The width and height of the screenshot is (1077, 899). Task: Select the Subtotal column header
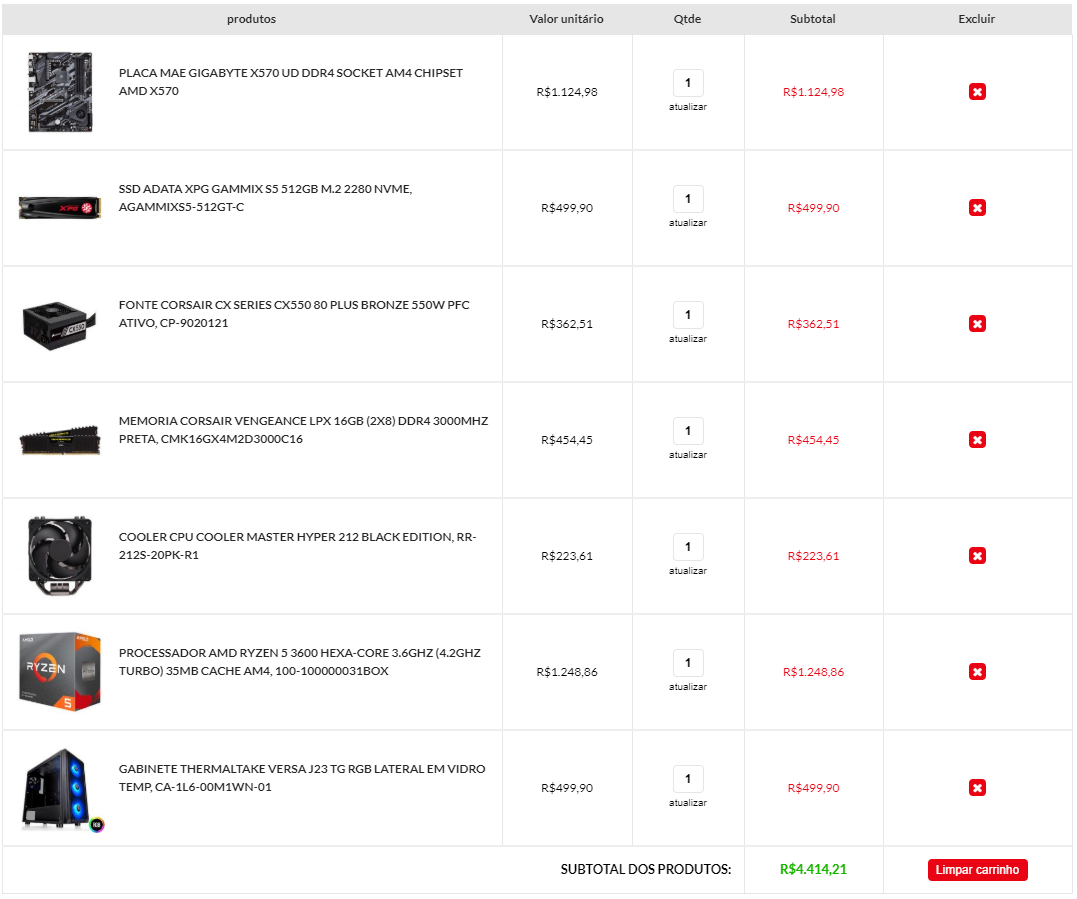coord(813,19)
